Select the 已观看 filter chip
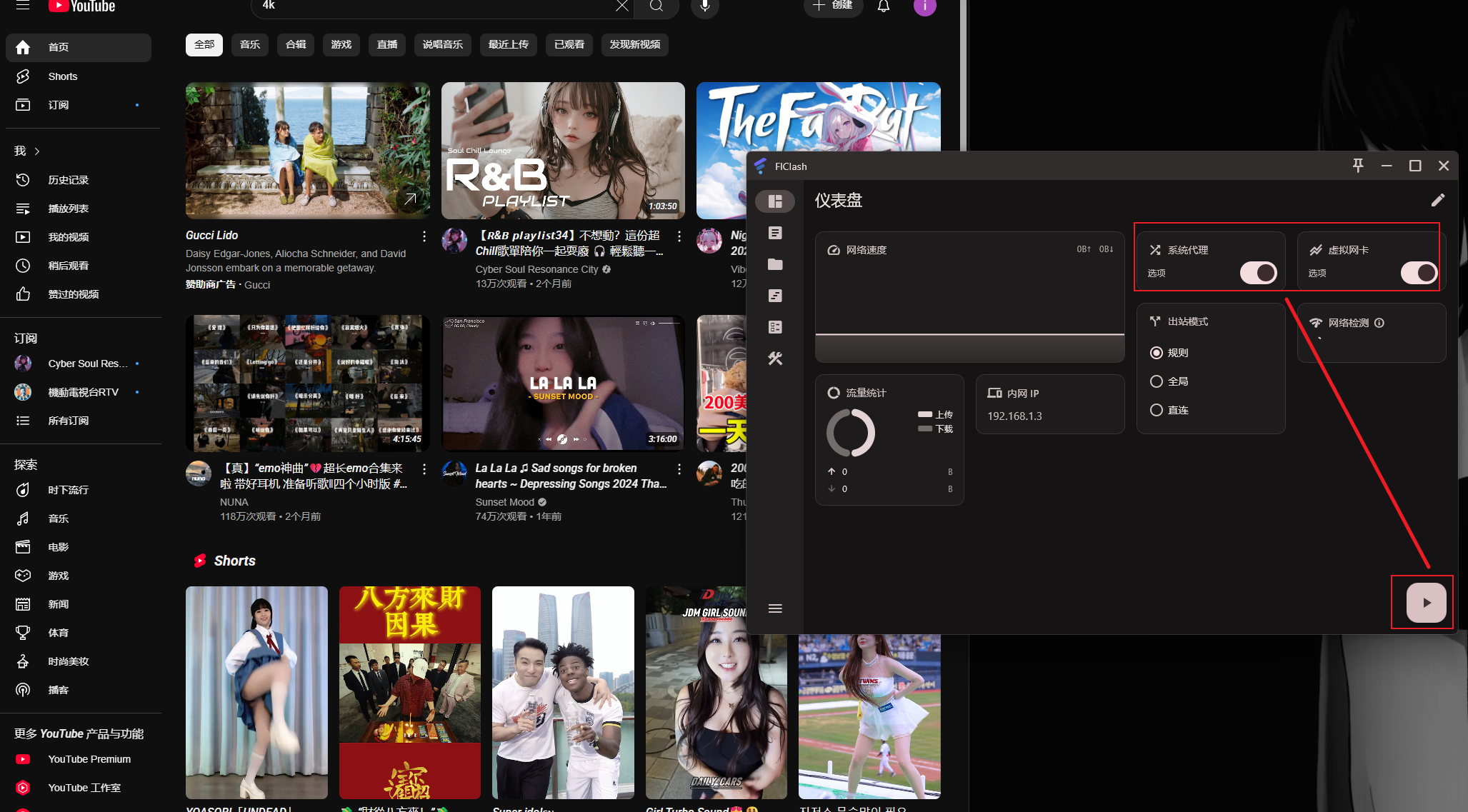The image size is (1468, 812). pyautogui.click(x=569, y=44)
